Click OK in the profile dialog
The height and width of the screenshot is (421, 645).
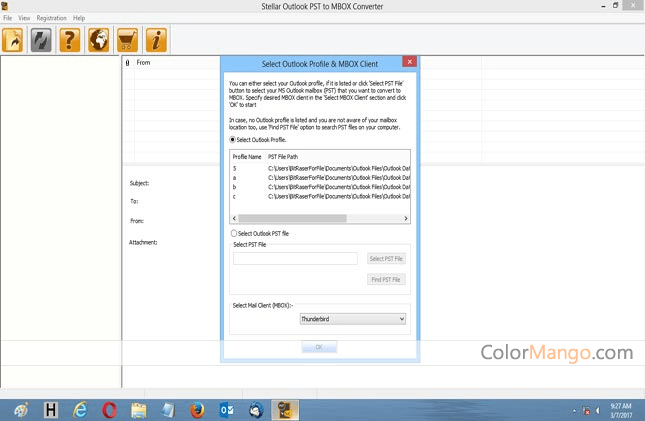point(319,347)
